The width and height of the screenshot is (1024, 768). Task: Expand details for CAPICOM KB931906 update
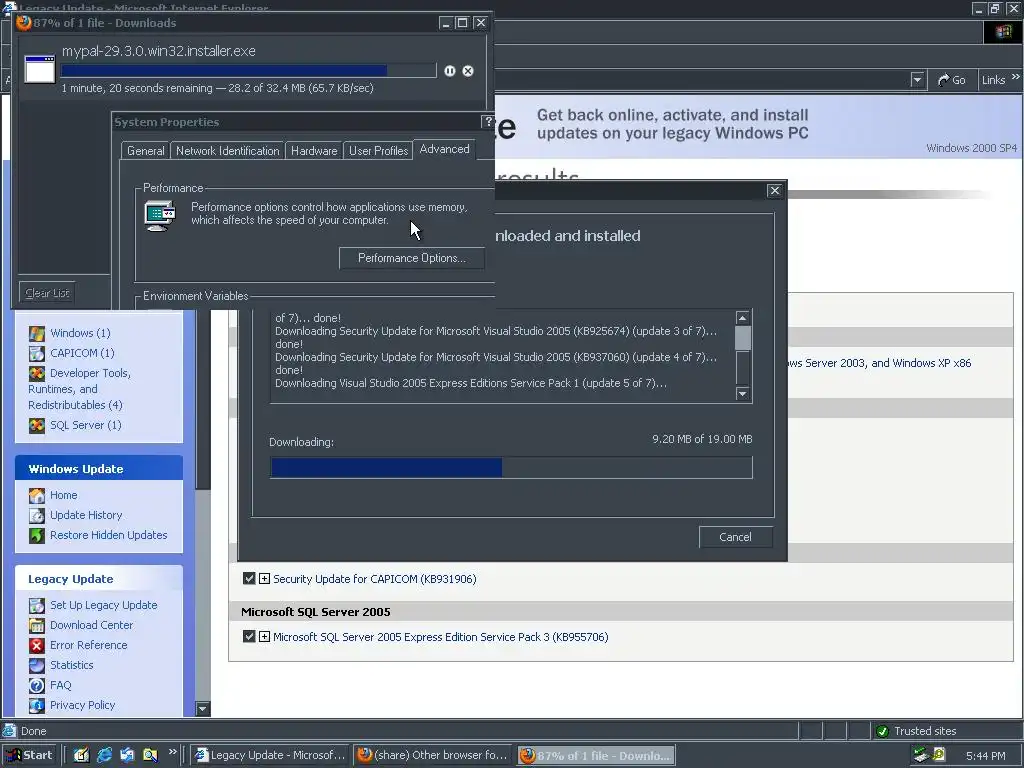coord(264,579)
